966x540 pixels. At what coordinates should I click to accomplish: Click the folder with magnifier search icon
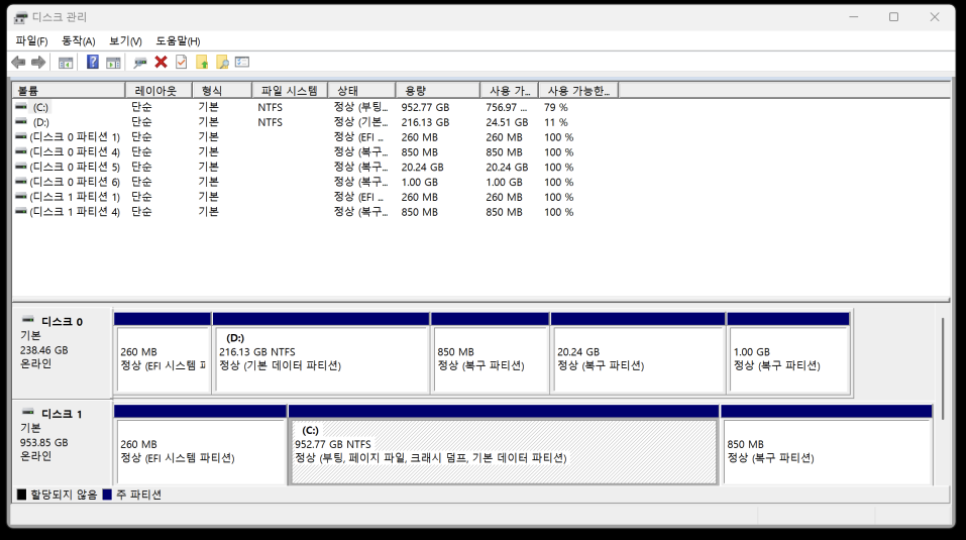pos(222,62)
